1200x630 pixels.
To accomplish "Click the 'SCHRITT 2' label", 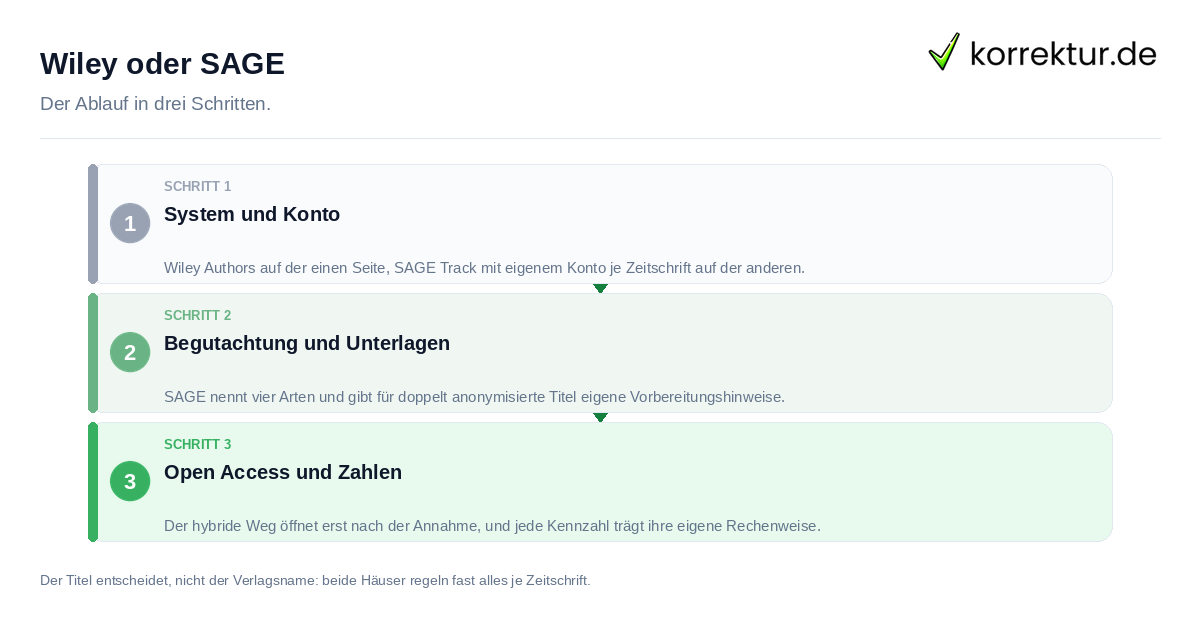I will coord(198,316).
